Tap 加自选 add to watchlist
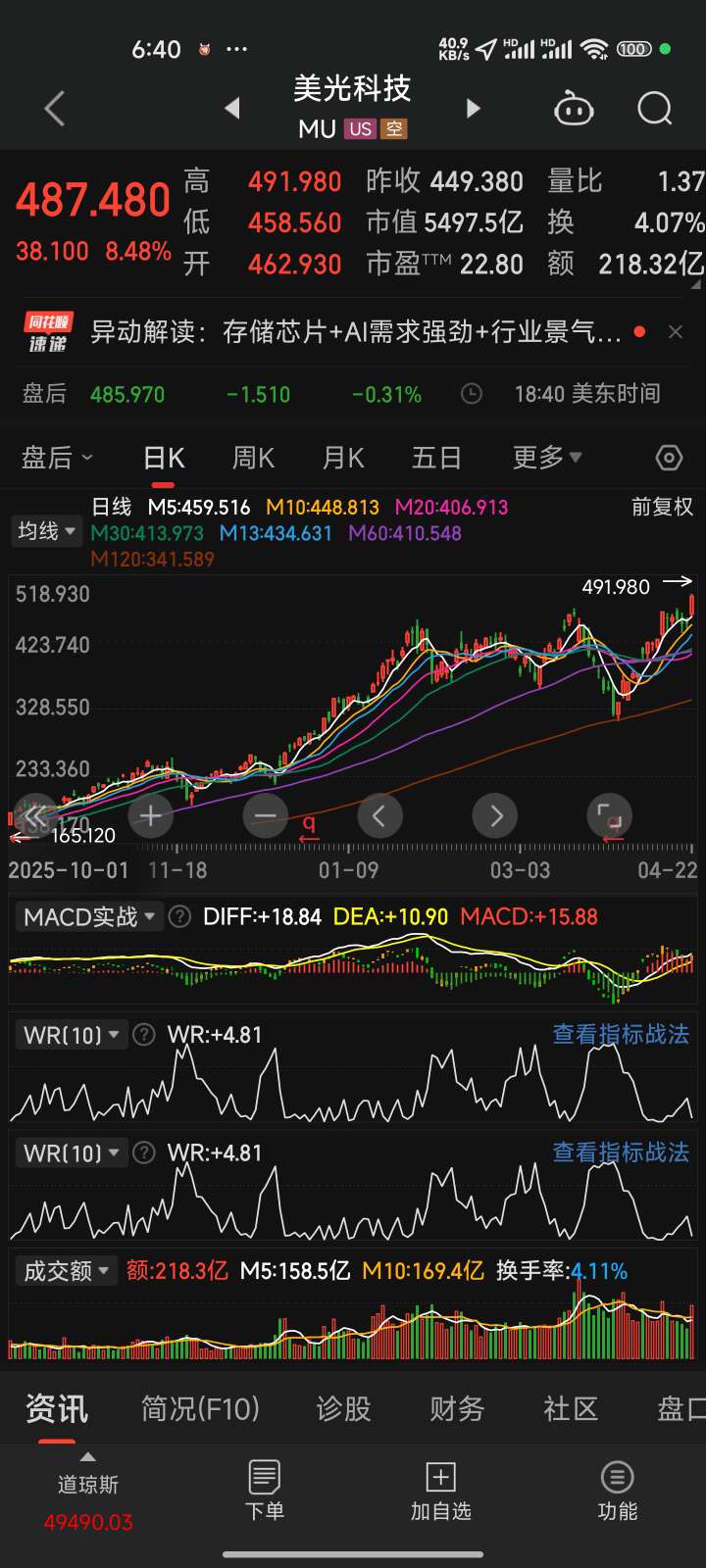 point(440,1490)
